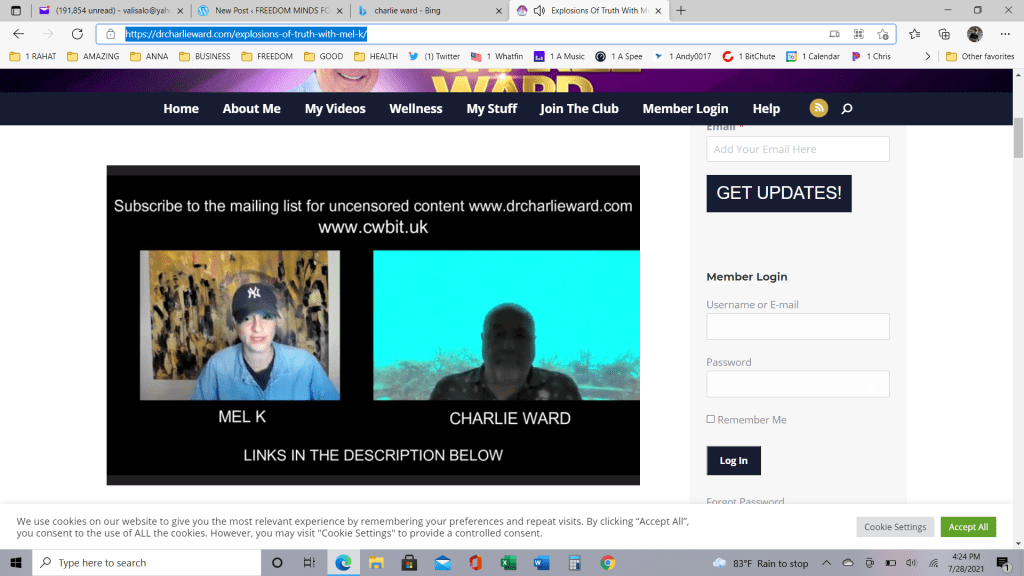The width and height of the screenshot is (1024, 576).
Task: Click the page vertical scrollbar
Action: (x=1018, y=300)
